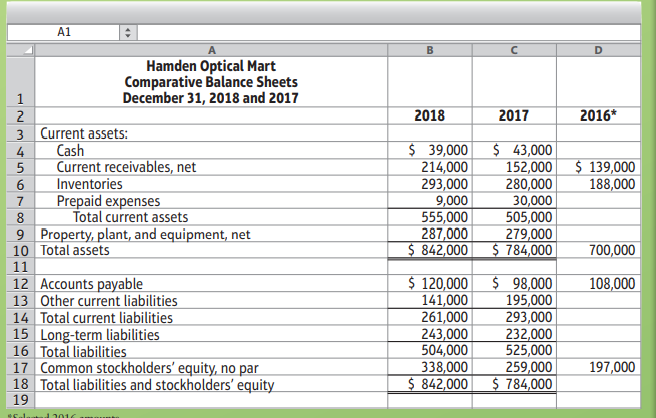Click Cash 2018 value $ 39,000
Image resolution: width=656 pixels, height=418 pixels.
(430, 150)
